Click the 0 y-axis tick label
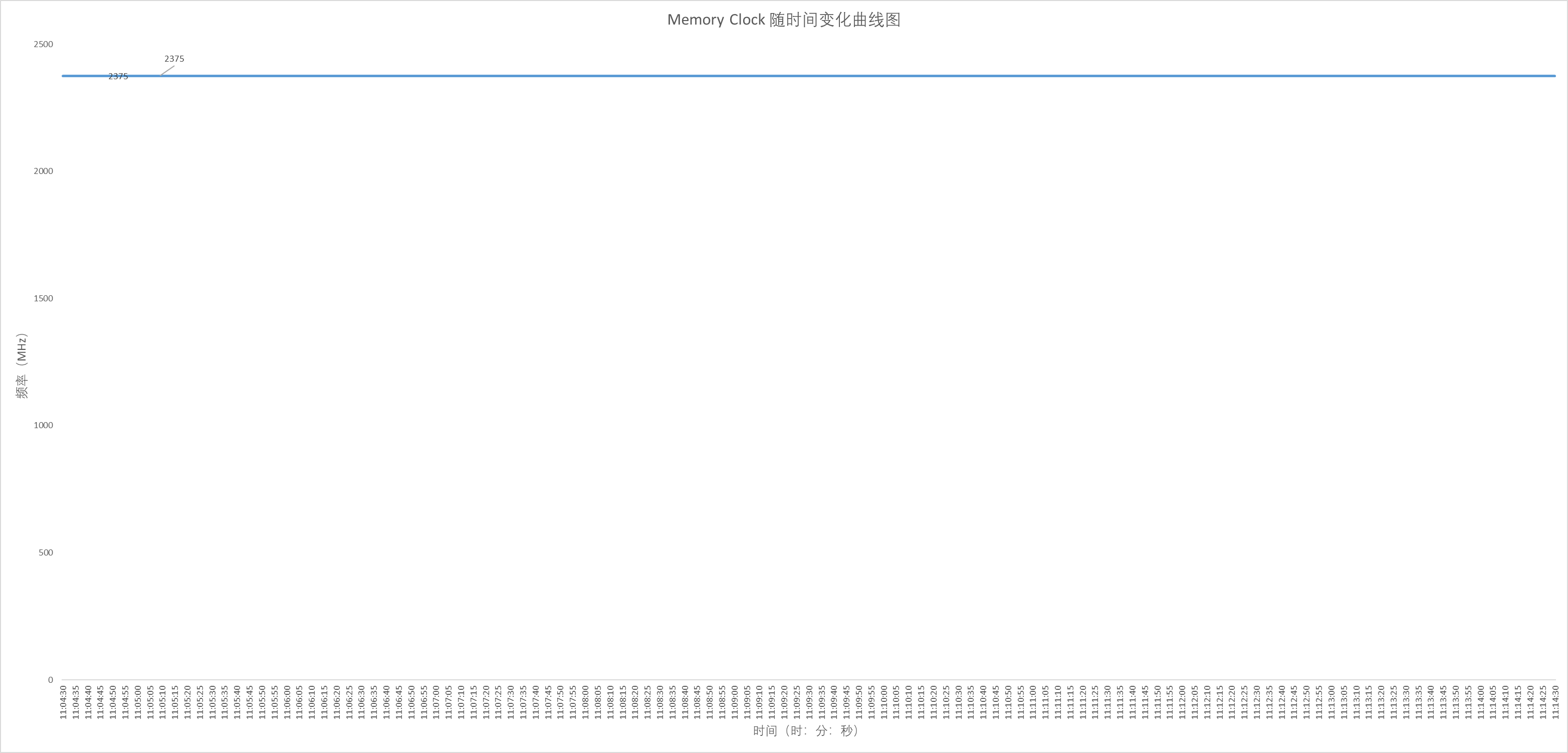 (51, 680)
